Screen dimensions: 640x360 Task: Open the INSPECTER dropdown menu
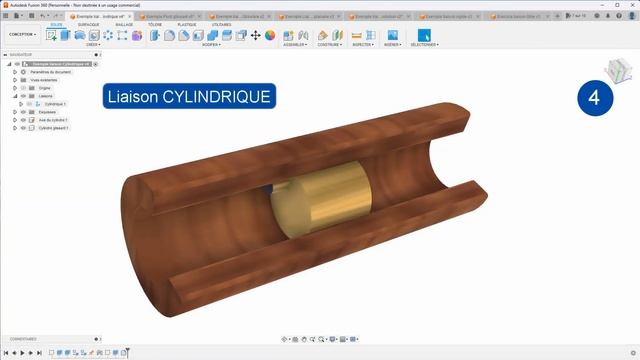(363, 44)
